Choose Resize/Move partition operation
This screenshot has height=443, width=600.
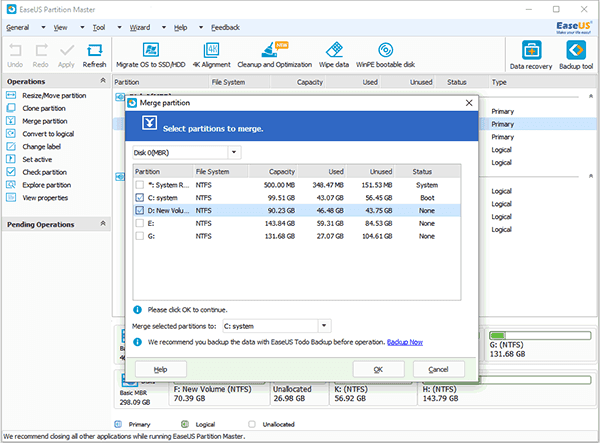click(x=54, y=96)
